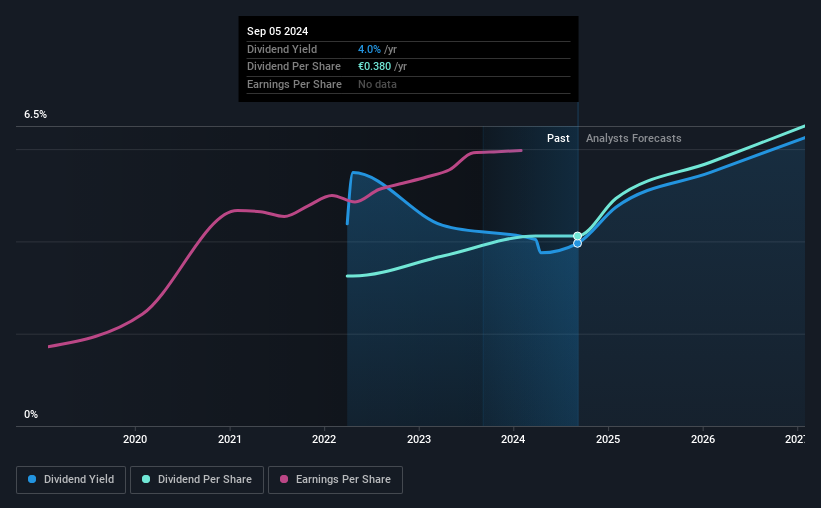Toggle the Dividend Per Share legend button

pos(197,480)
